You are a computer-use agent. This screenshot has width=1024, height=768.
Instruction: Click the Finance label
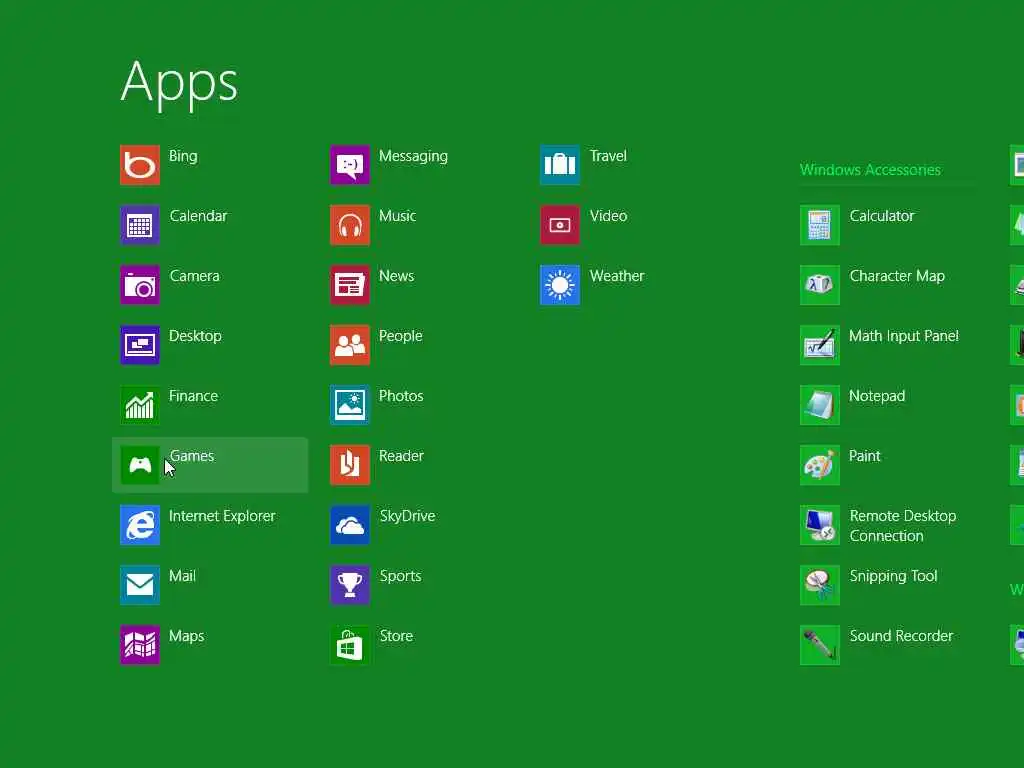click(x=193, y=396)
